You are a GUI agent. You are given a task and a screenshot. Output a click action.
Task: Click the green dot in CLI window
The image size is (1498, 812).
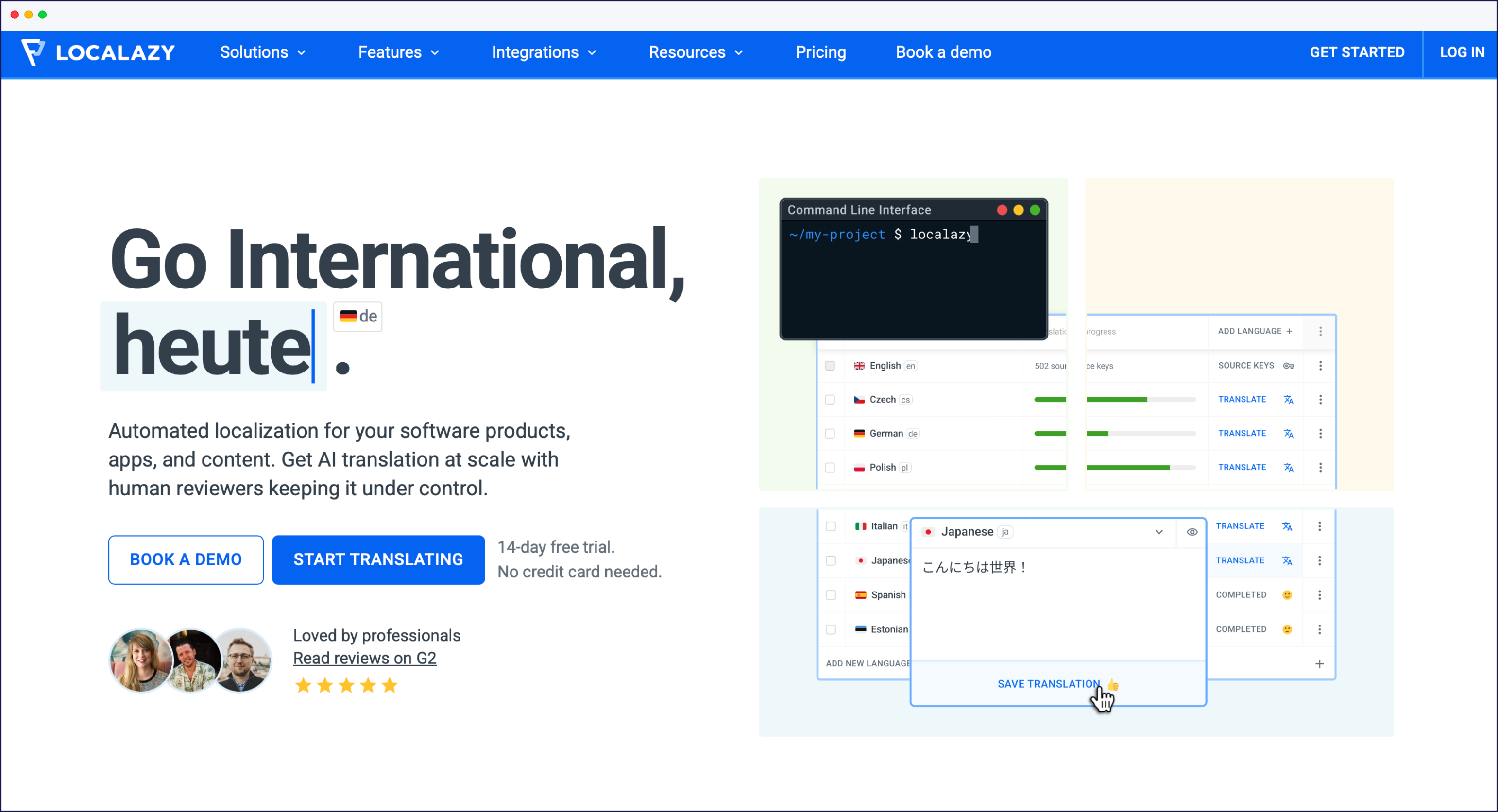tap(1035, 210)
